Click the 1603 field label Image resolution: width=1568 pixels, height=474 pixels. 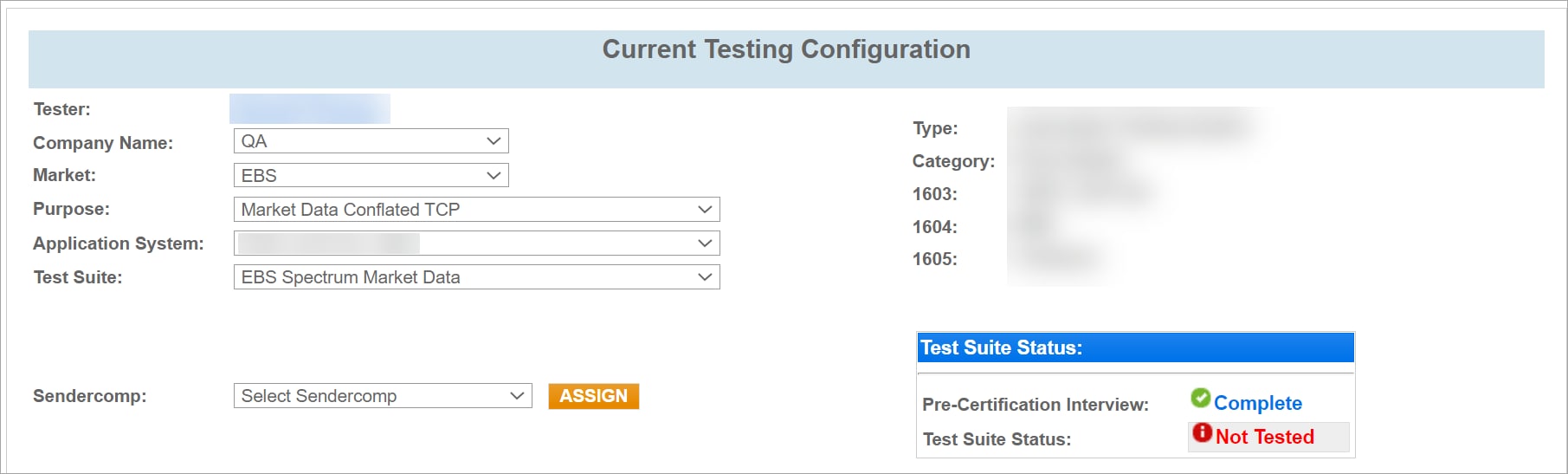934,194
